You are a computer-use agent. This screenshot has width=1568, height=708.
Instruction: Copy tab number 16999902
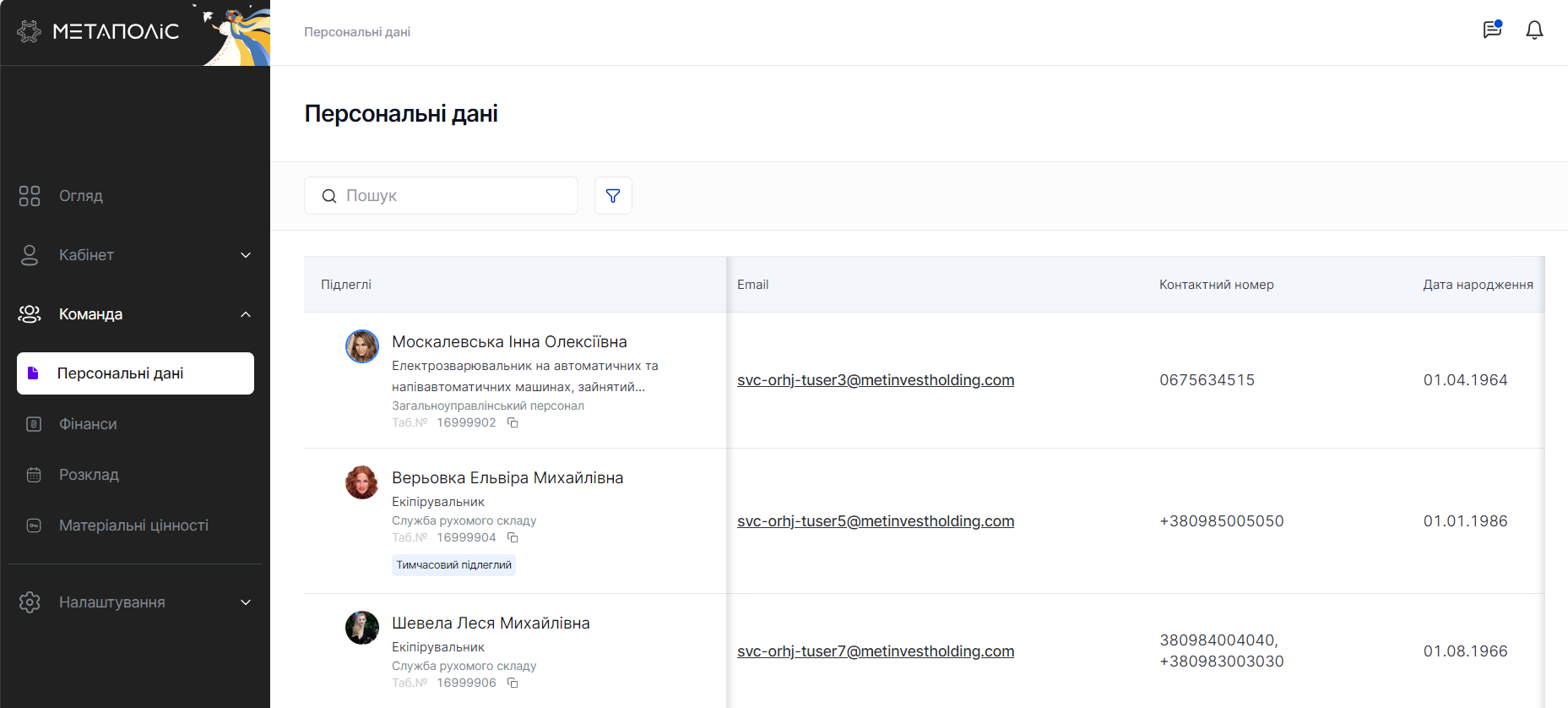click(513, 423)
